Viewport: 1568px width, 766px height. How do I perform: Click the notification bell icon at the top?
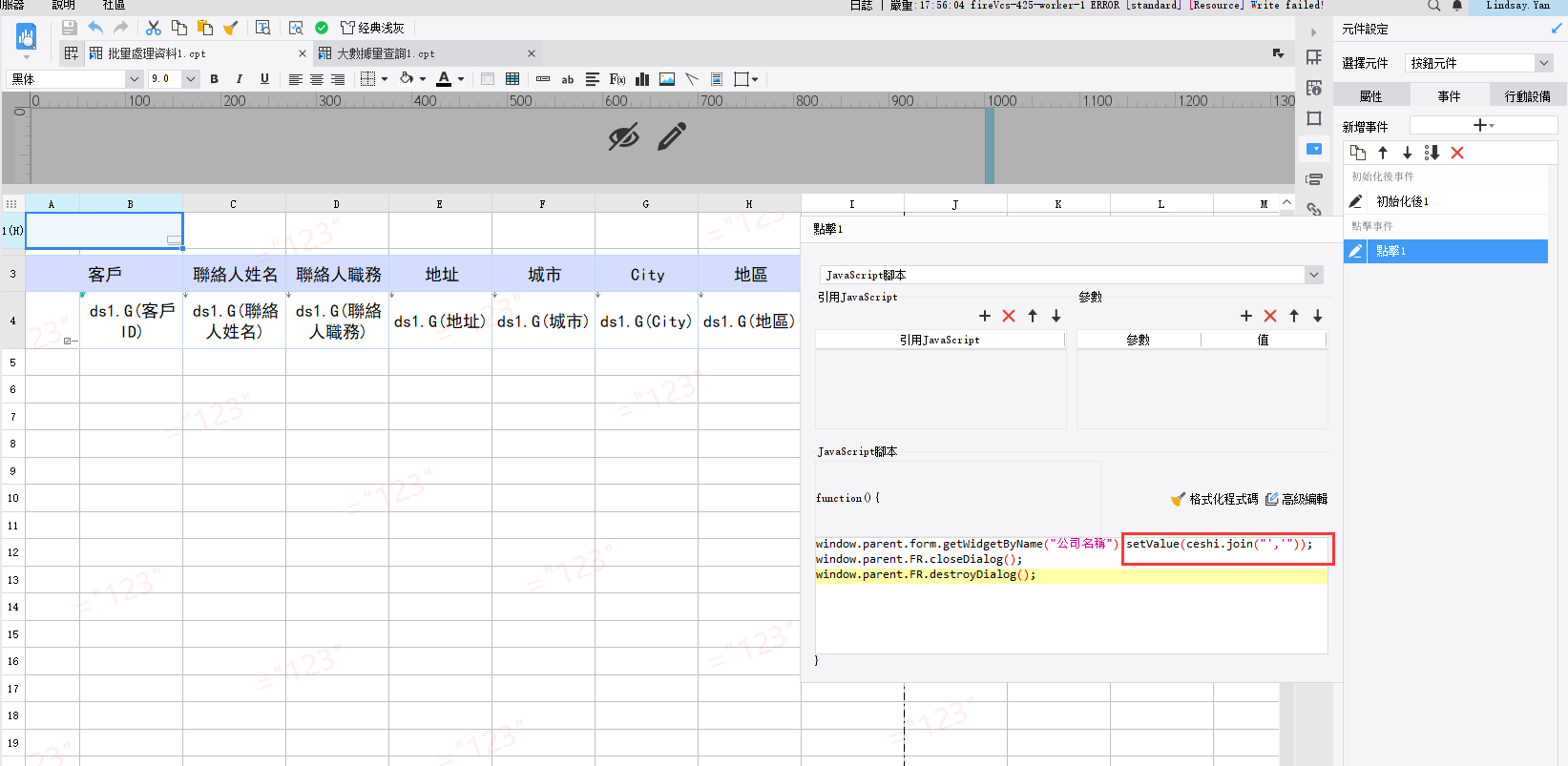coord(1457,6)
